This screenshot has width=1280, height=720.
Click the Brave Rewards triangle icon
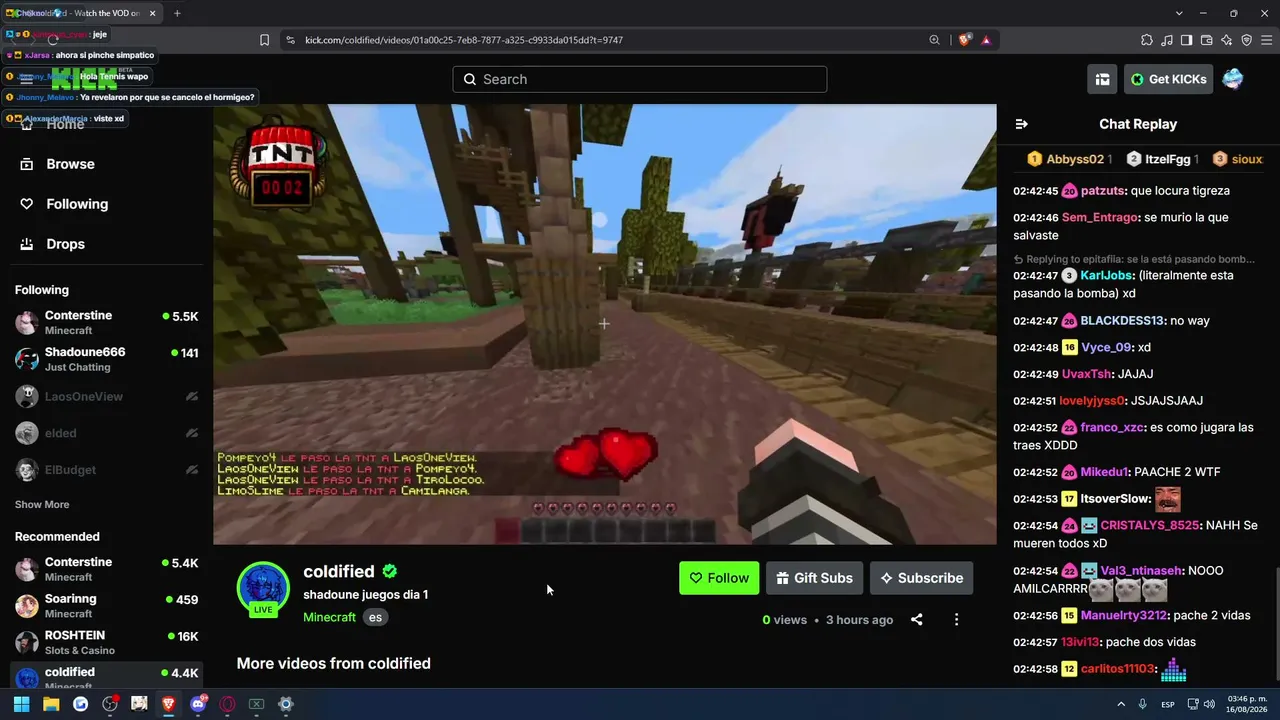(x=986, y=40)
